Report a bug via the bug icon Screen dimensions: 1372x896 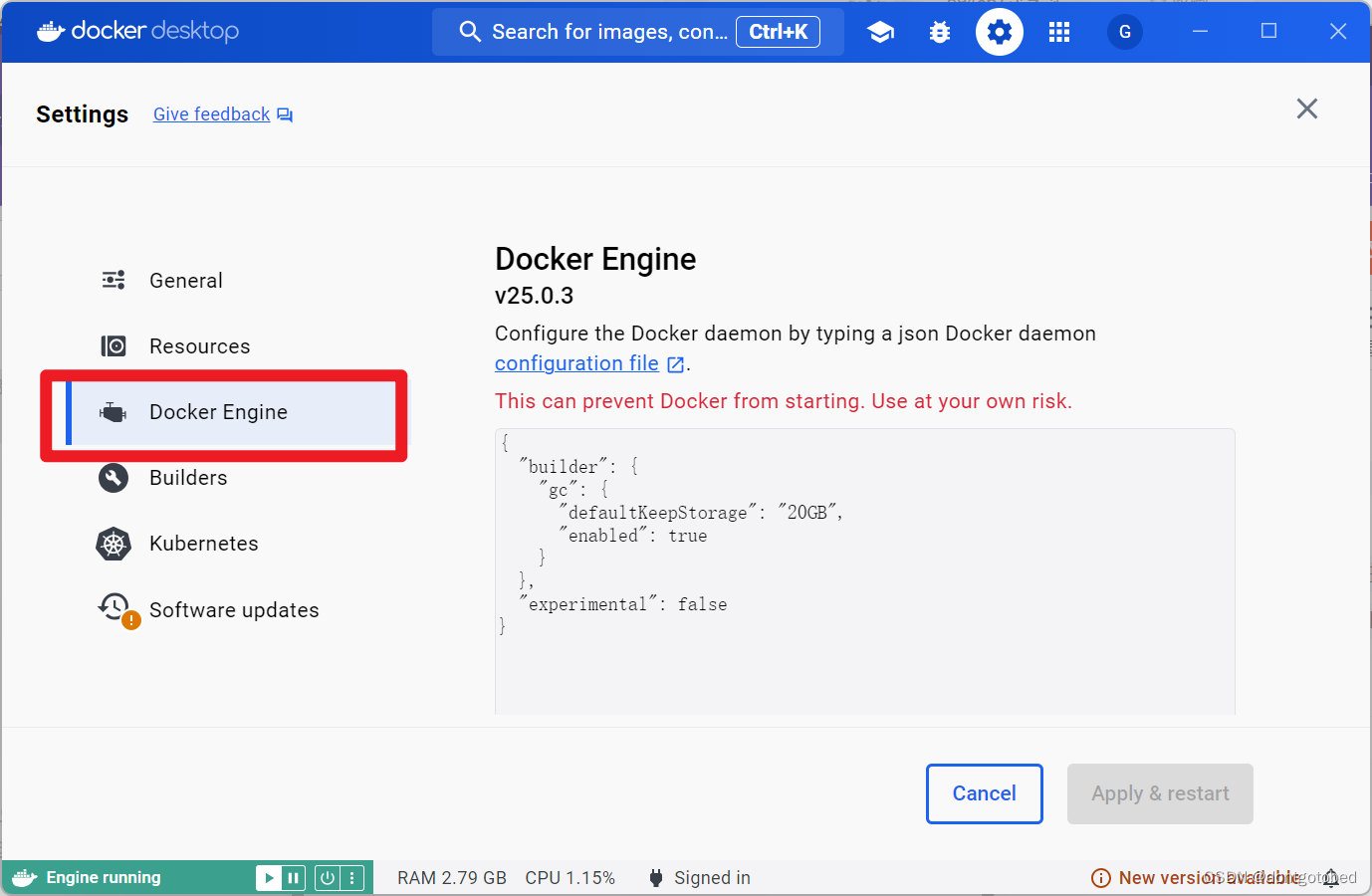(x=939, y=31)
